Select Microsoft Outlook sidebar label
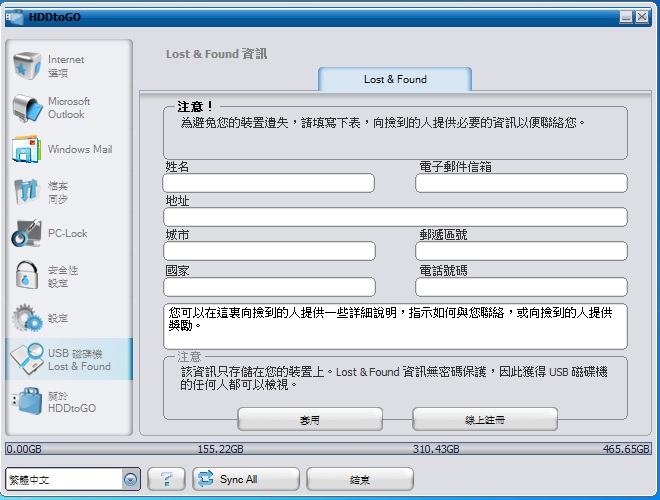The image size is (660, 500). point(69,108)
